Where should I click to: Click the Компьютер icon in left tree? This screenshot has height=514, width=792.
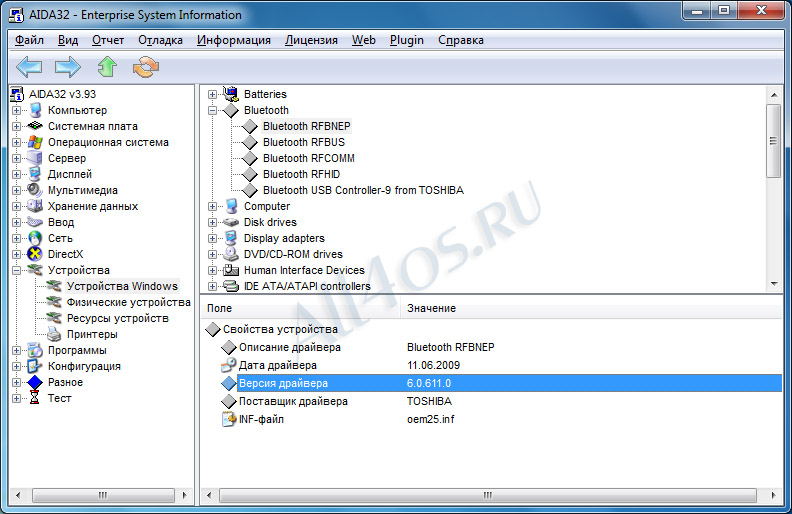(x=35, y=110)
